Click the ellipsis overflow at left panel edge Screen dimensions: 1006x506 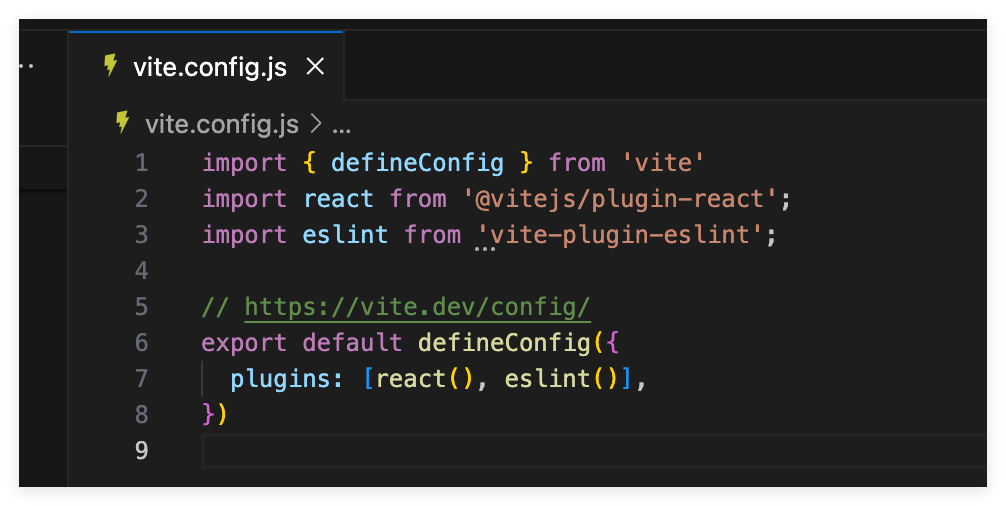pos(27,66)
